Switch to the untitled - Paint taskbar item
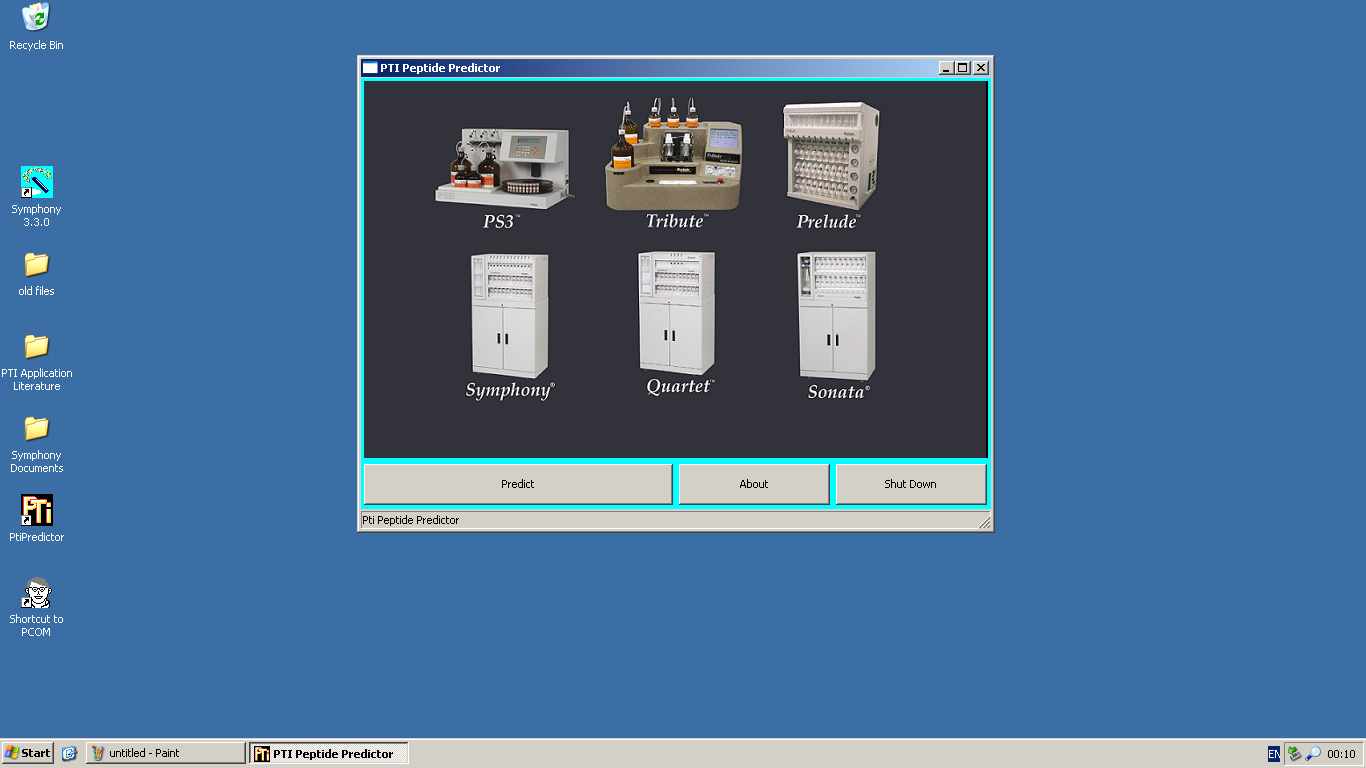1366x768 pixels. pyautogui.click(x=164, y=752)
